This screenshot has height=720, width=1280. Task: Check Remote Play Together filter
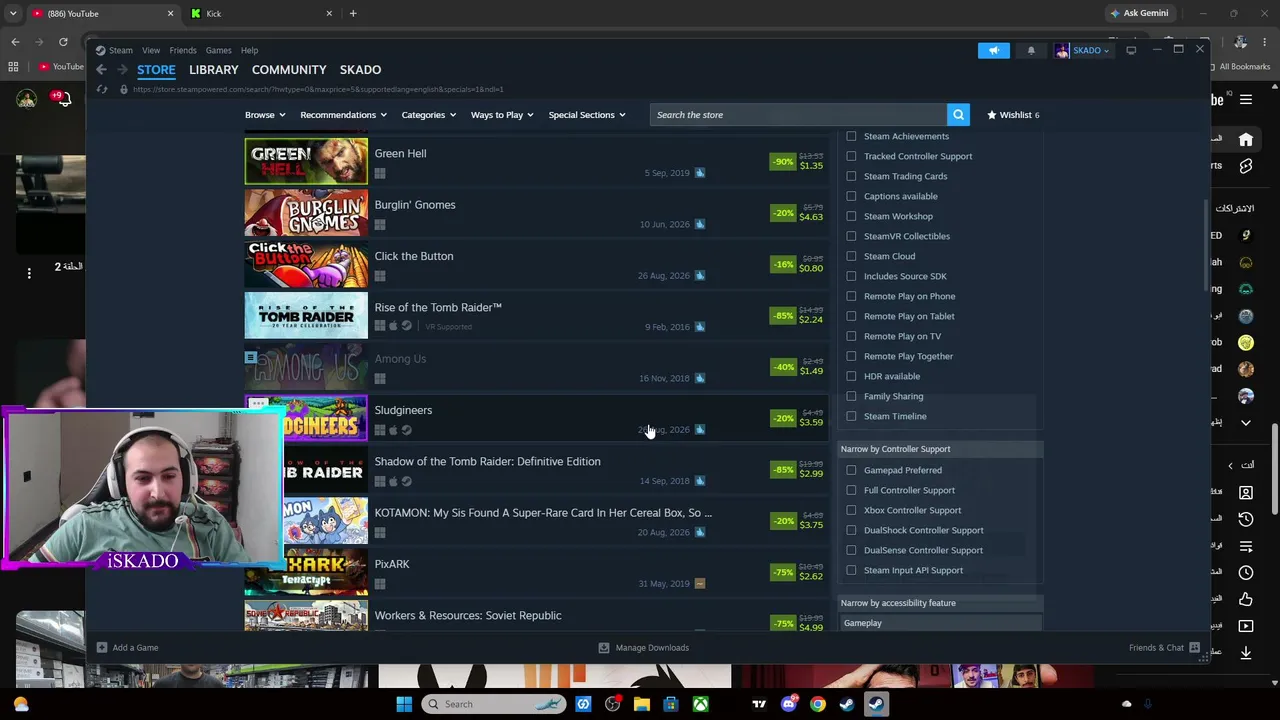click(851, 356)
